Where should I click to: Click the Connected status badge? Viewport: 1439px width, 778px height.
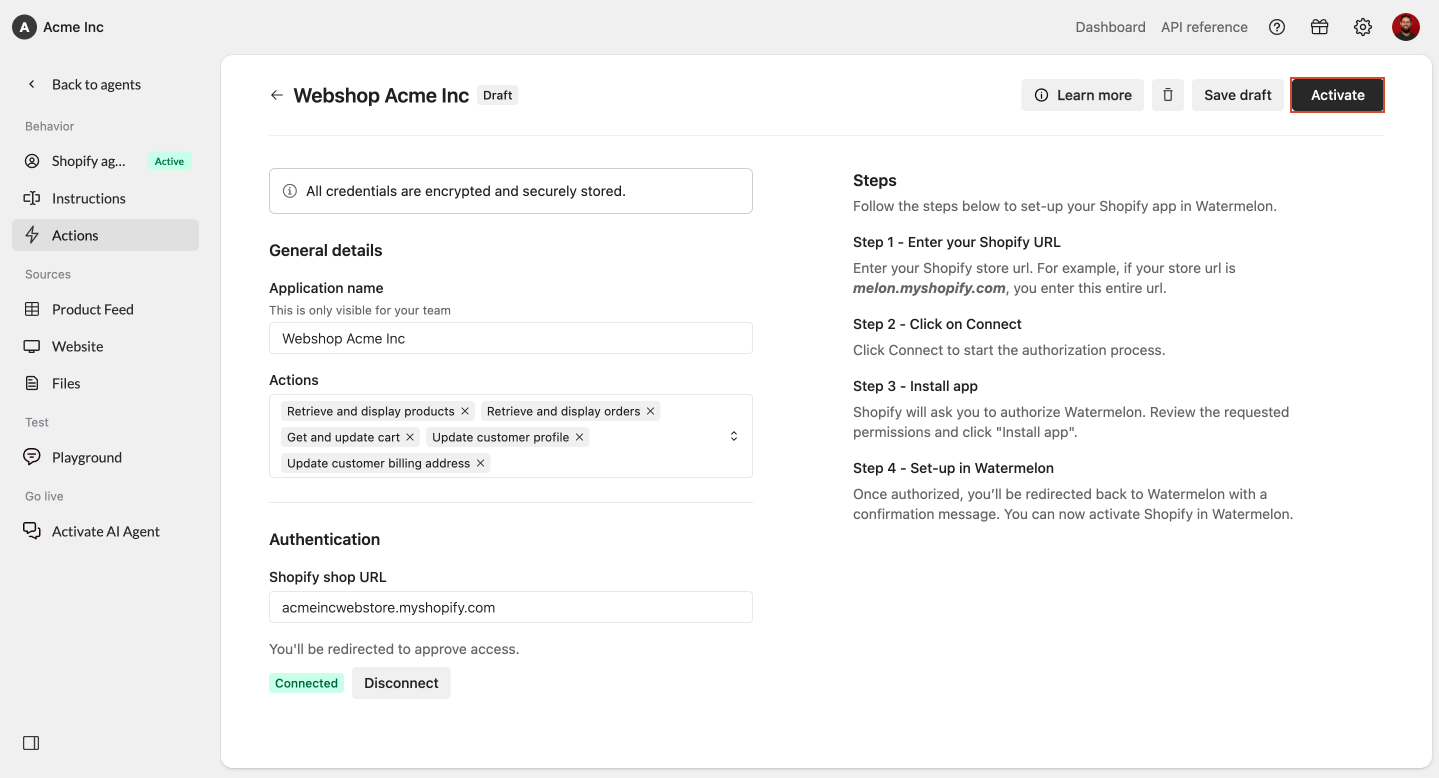(306, 683)
